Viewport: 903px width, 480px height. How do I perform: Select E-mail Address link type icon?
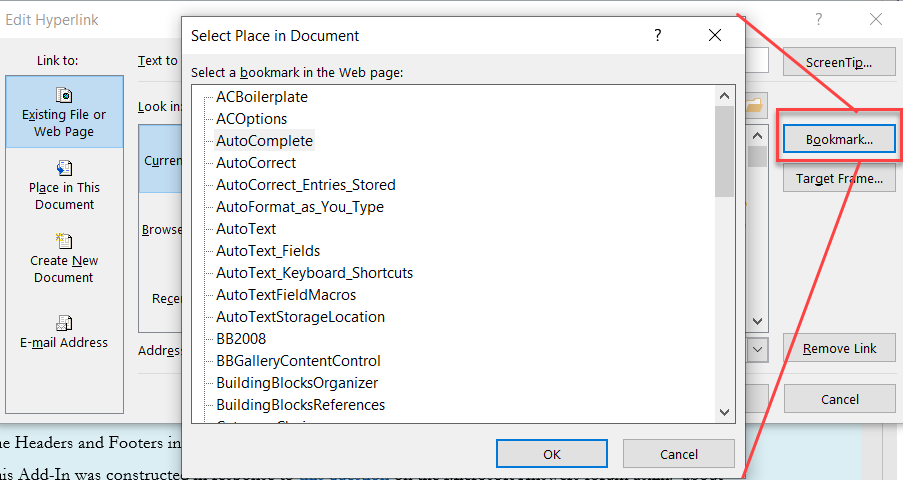64,323
